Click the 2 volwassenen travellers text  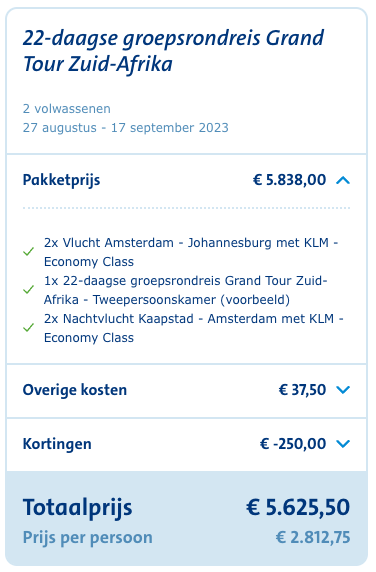pos(67,109)
